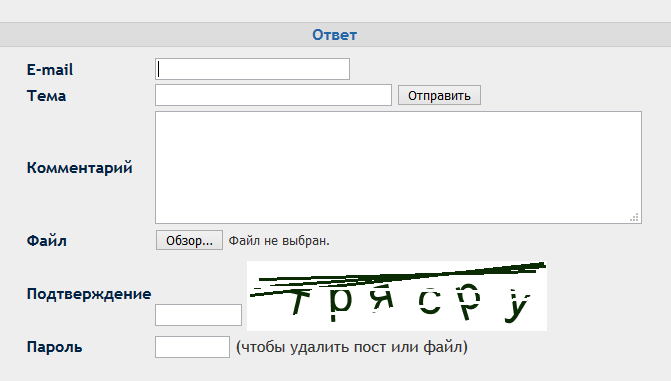This screenshot has width=671, height=381.
Task: Submit the reply with the Отправить button
Action: click(439, 95)
